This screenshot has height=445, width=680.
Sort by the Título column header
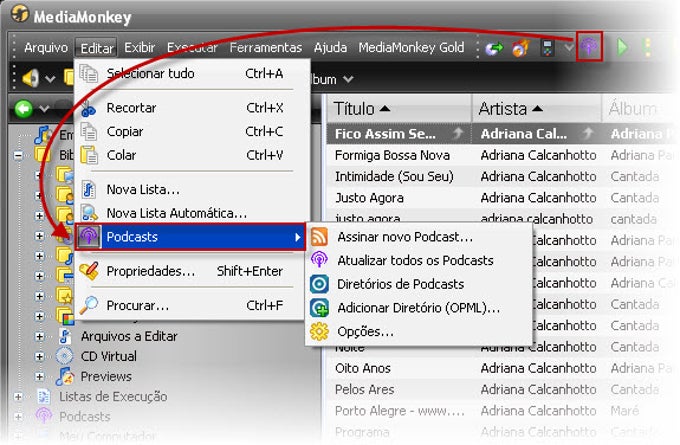pyautogui.click(x=399, y=108)
